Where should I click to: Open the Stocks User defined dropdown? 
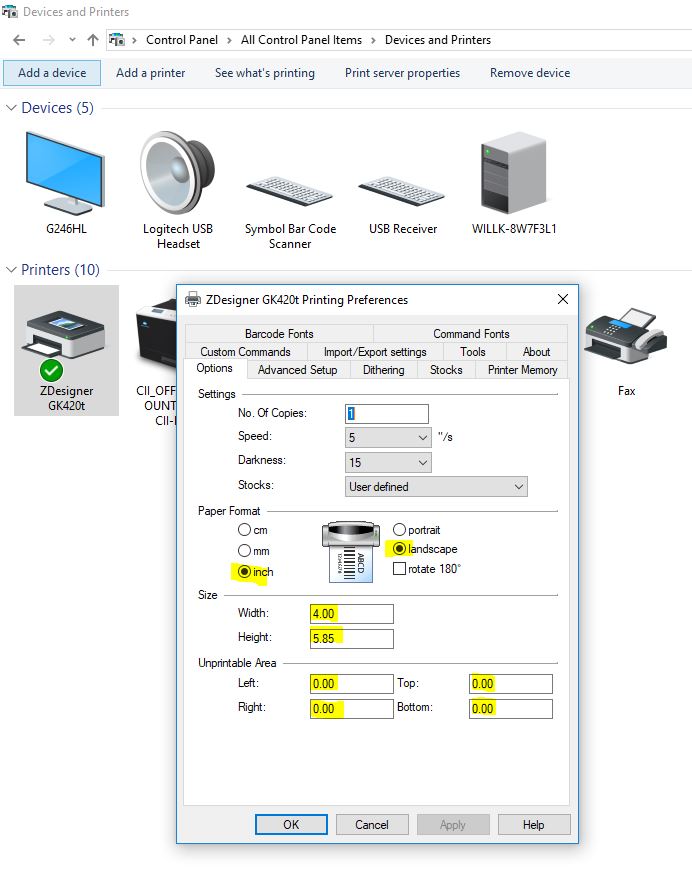point(436,487)
